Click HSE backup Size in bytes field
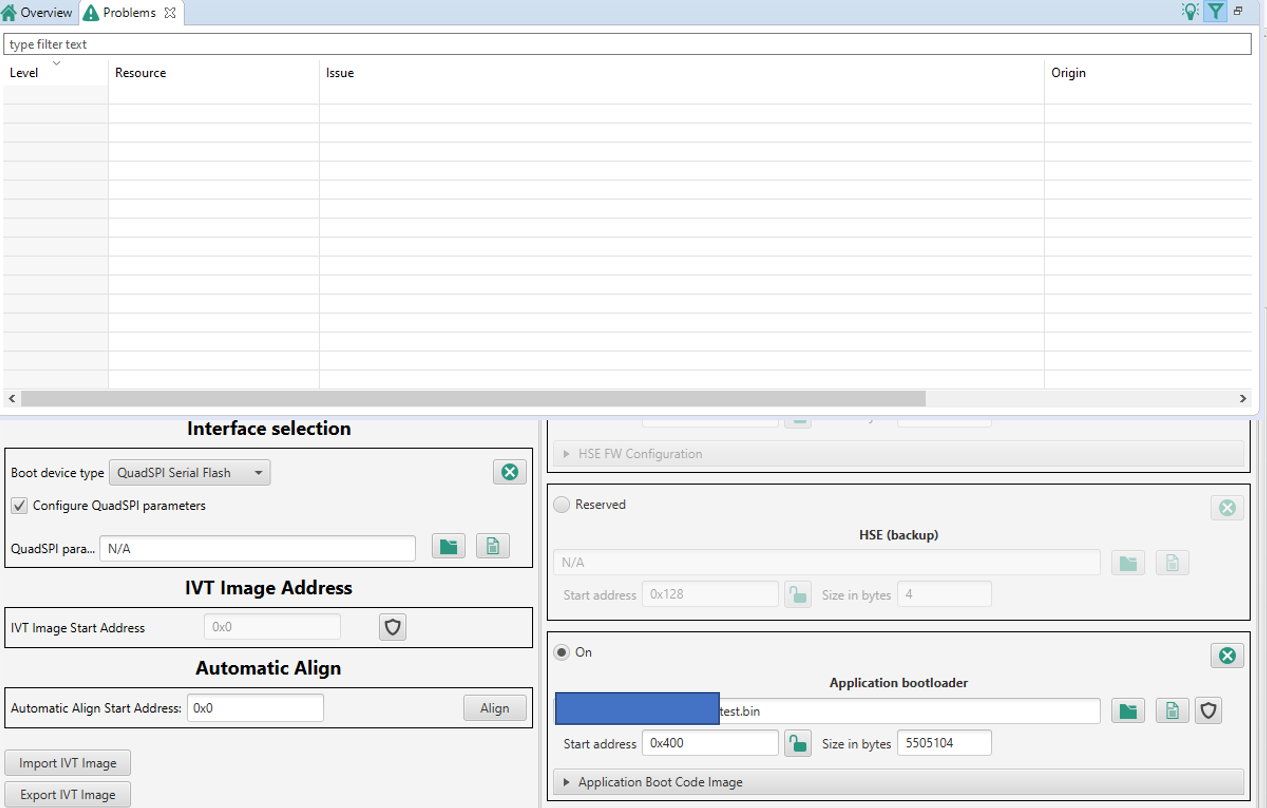This screenshot has height=808, width=1267. [x=944, y=594]
